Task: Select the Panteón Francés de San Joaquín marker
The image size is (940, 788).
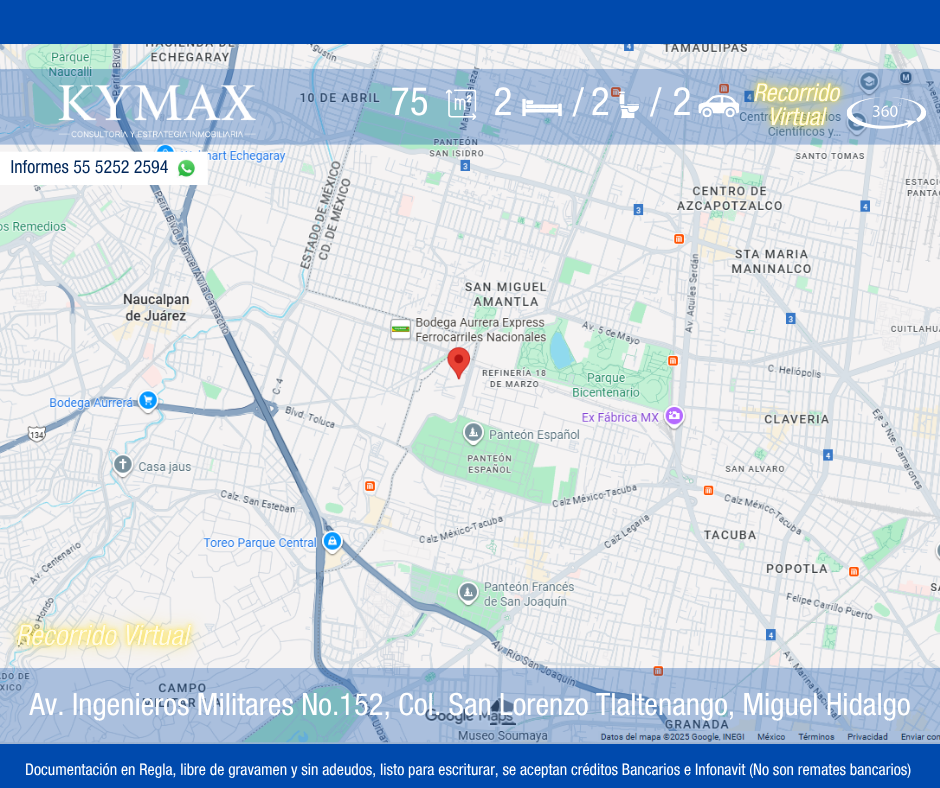Action: [x=467, y=593]
